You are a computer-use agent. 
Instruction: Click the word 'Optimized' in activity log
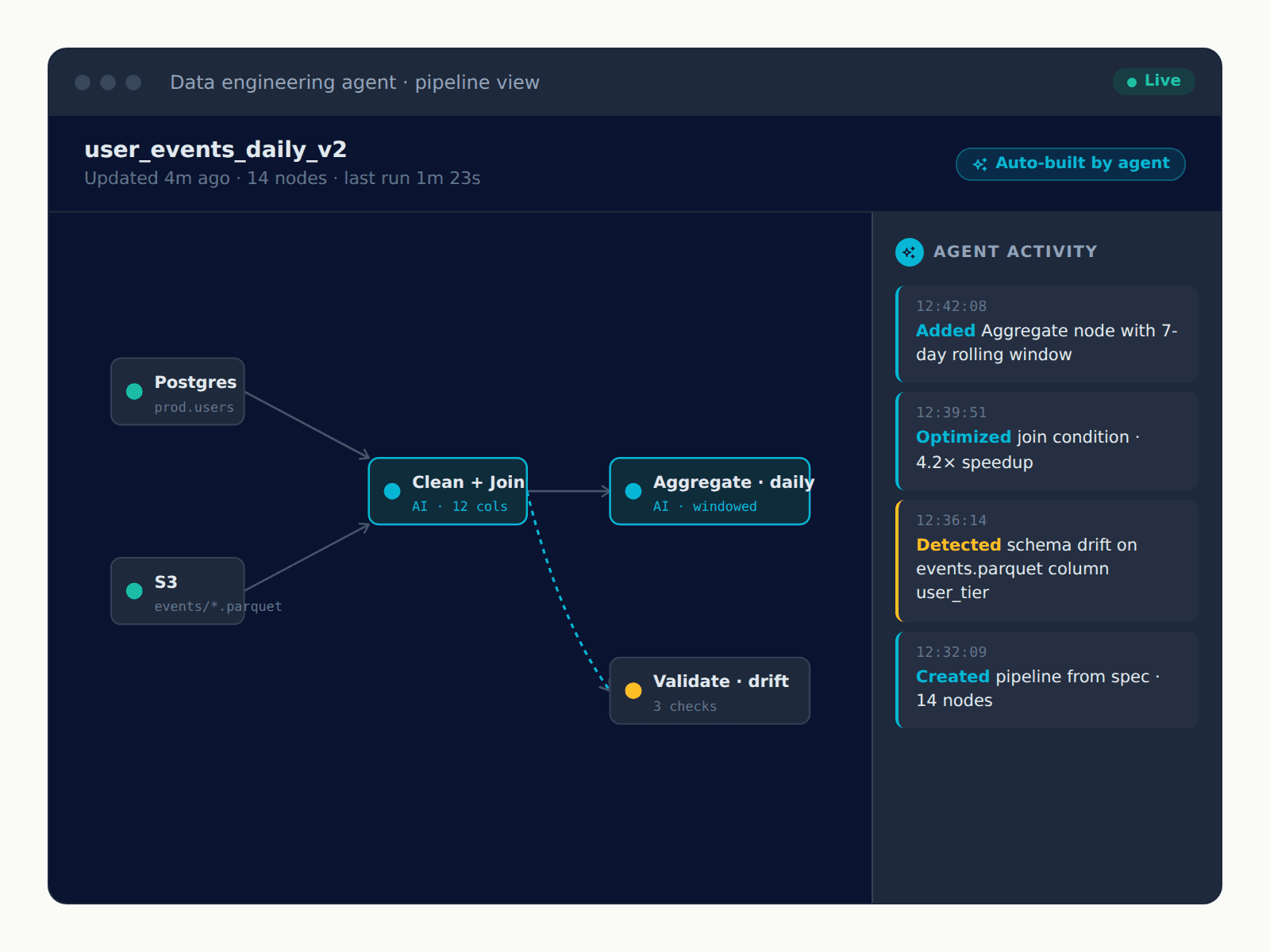click(964, 437)
